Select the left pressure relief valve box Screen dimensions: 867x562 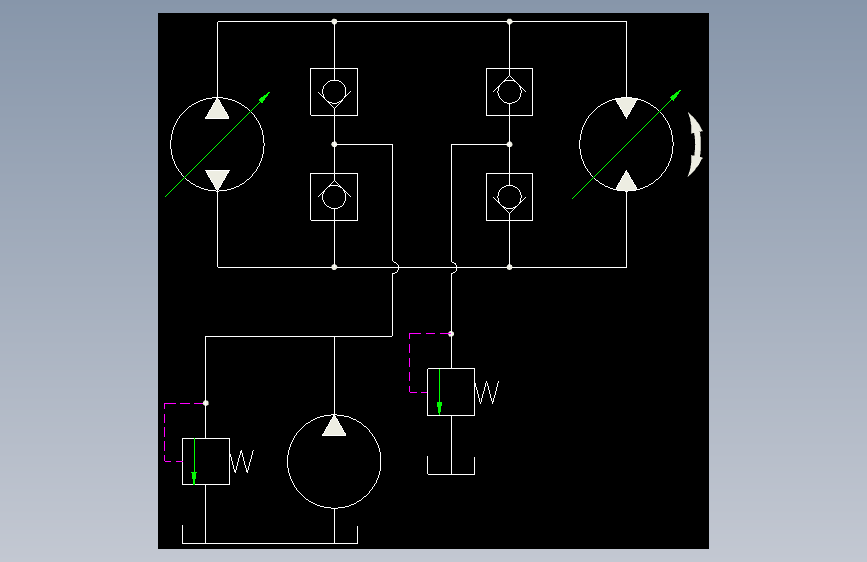pyautogui.click(x=206, y=461)
